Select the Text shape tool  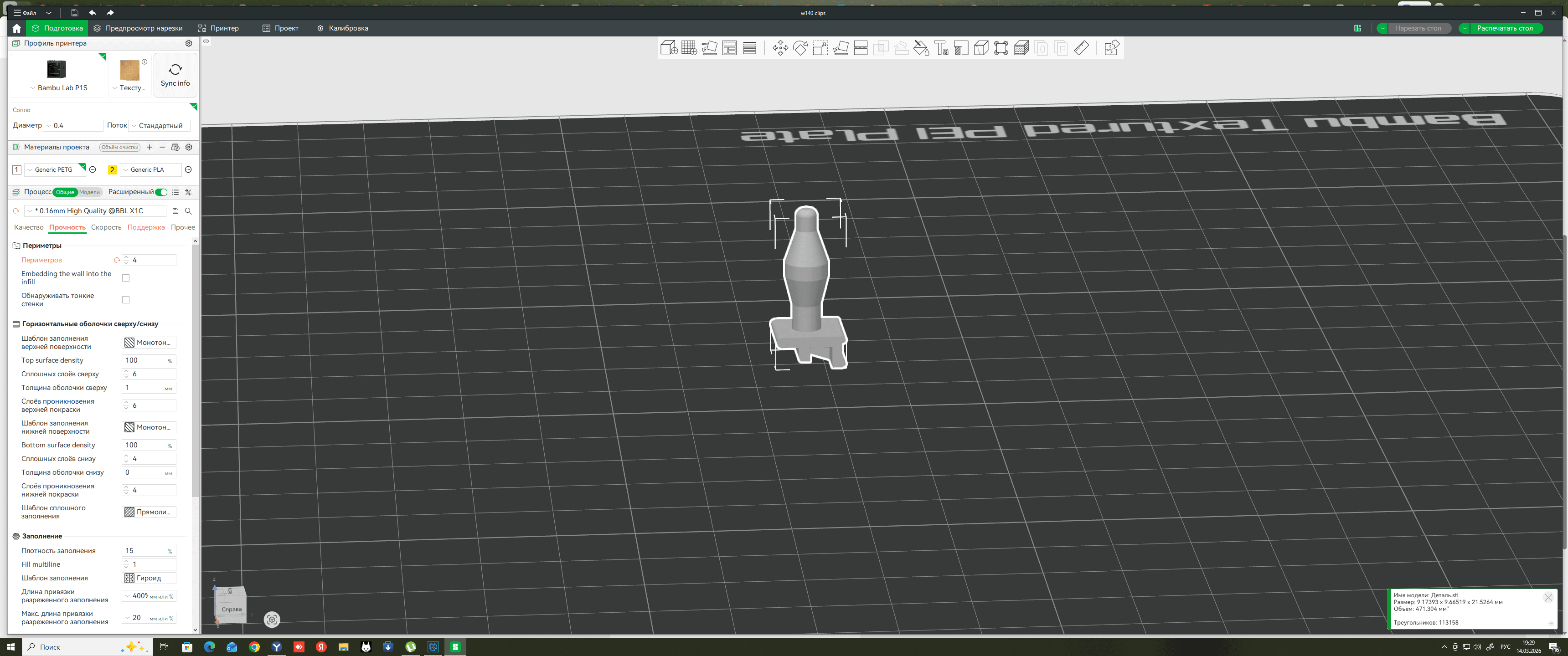tap(941, 48)
